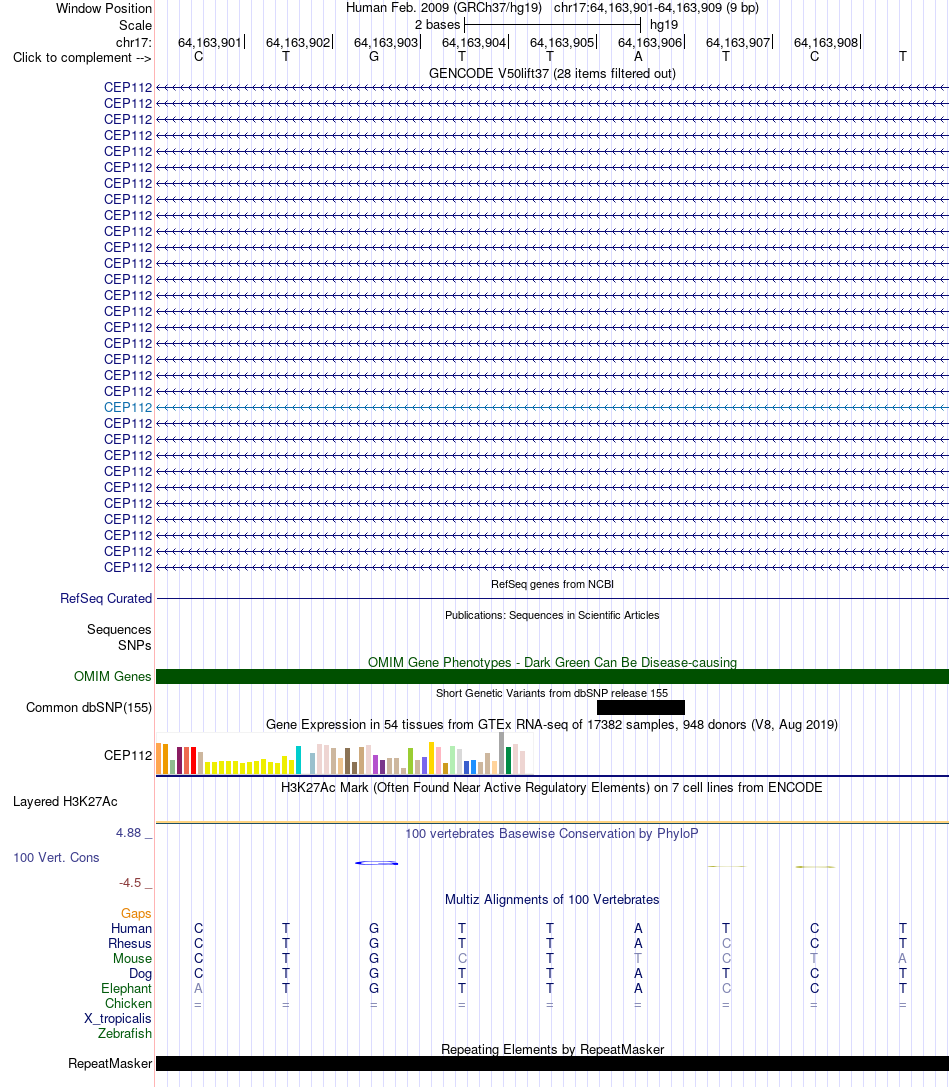
Task: Click the 'Scale' track label
Action: click(x=135, y=26)
